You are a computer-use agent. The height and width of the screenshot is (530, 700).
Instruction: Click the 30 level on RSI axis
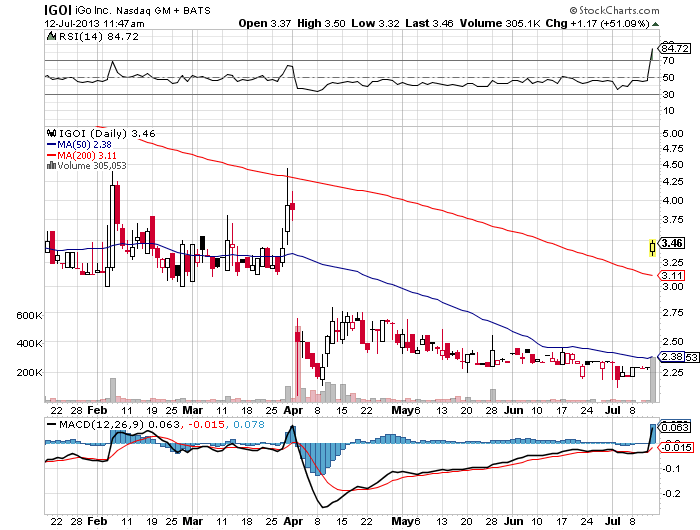click(x=668, y=94)
